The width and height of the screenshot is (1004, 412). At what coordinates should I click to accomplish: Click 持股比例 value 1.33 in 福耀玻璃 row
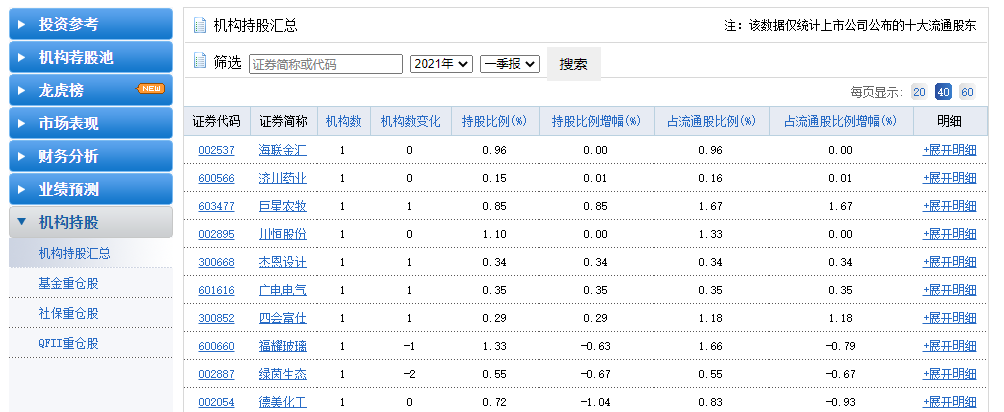tap(494, 347)
